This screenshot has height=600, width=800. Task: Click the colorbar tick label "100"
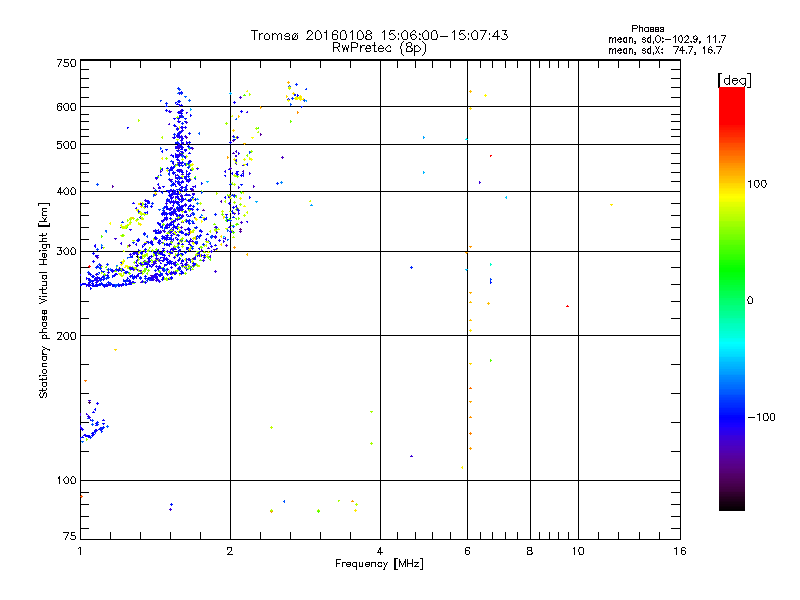click(757, 184)
